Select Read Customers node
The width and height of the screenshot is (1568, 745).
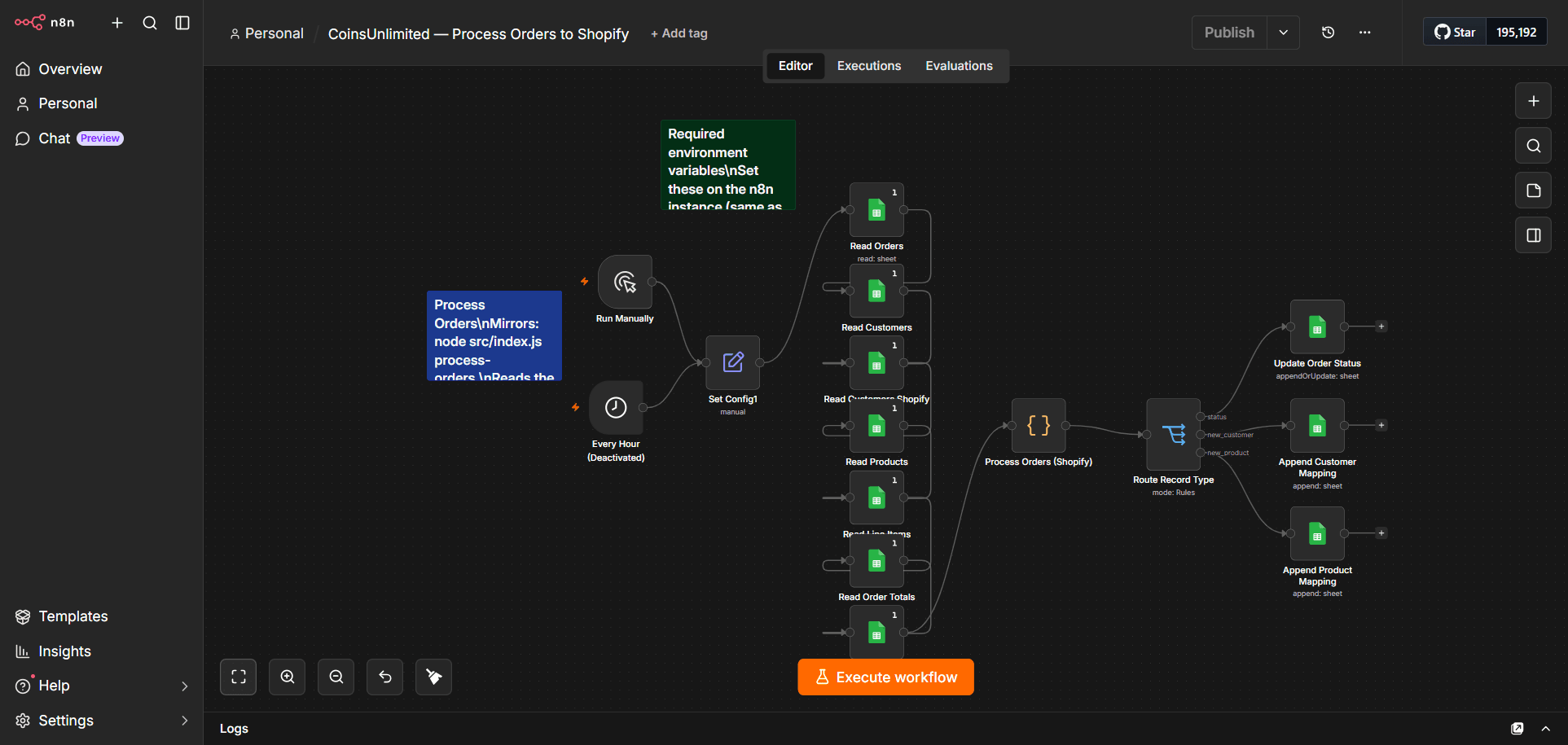point(876,291)
